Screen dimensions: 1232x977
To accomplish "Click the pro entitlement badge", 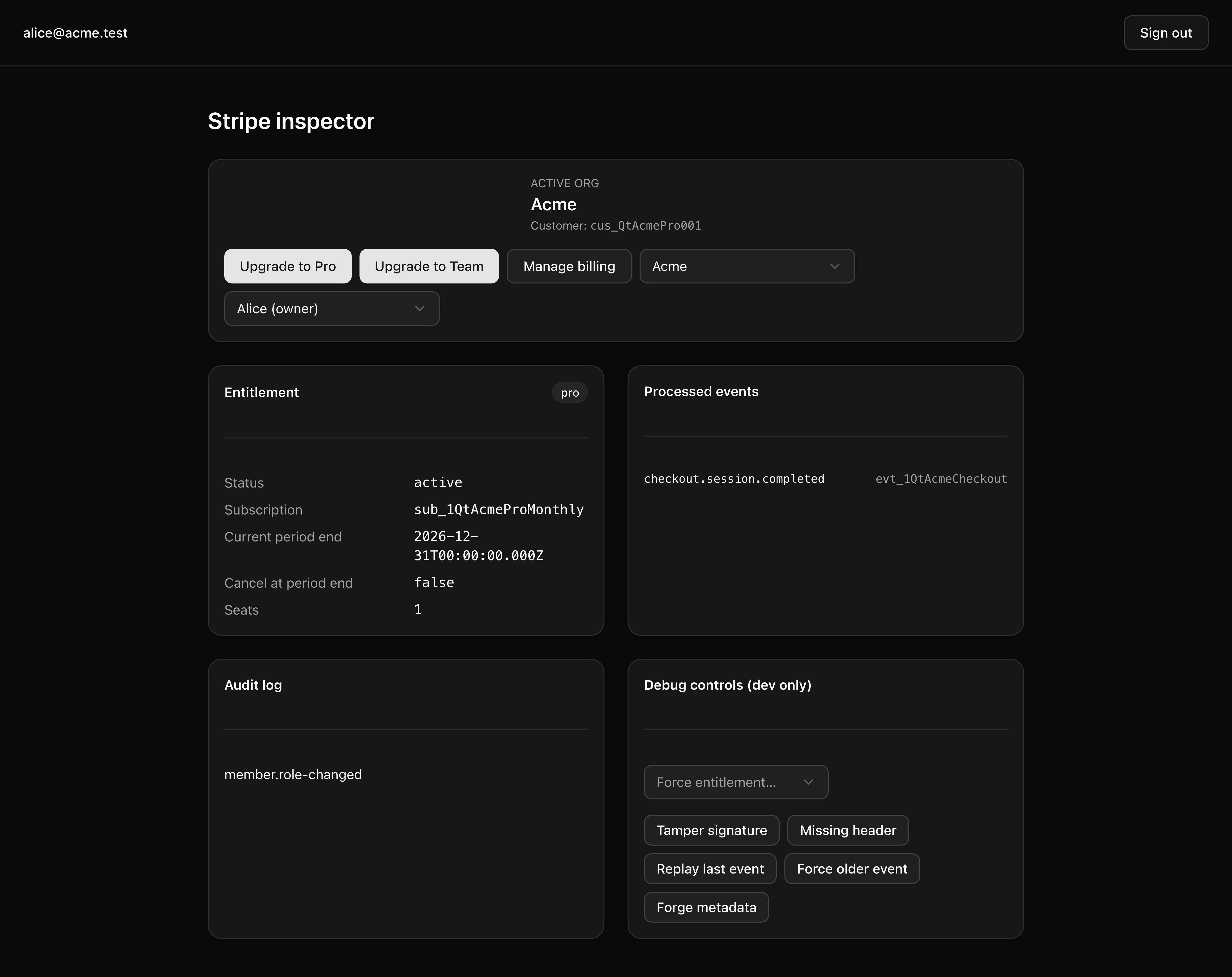I will click(x=570, y=392).
